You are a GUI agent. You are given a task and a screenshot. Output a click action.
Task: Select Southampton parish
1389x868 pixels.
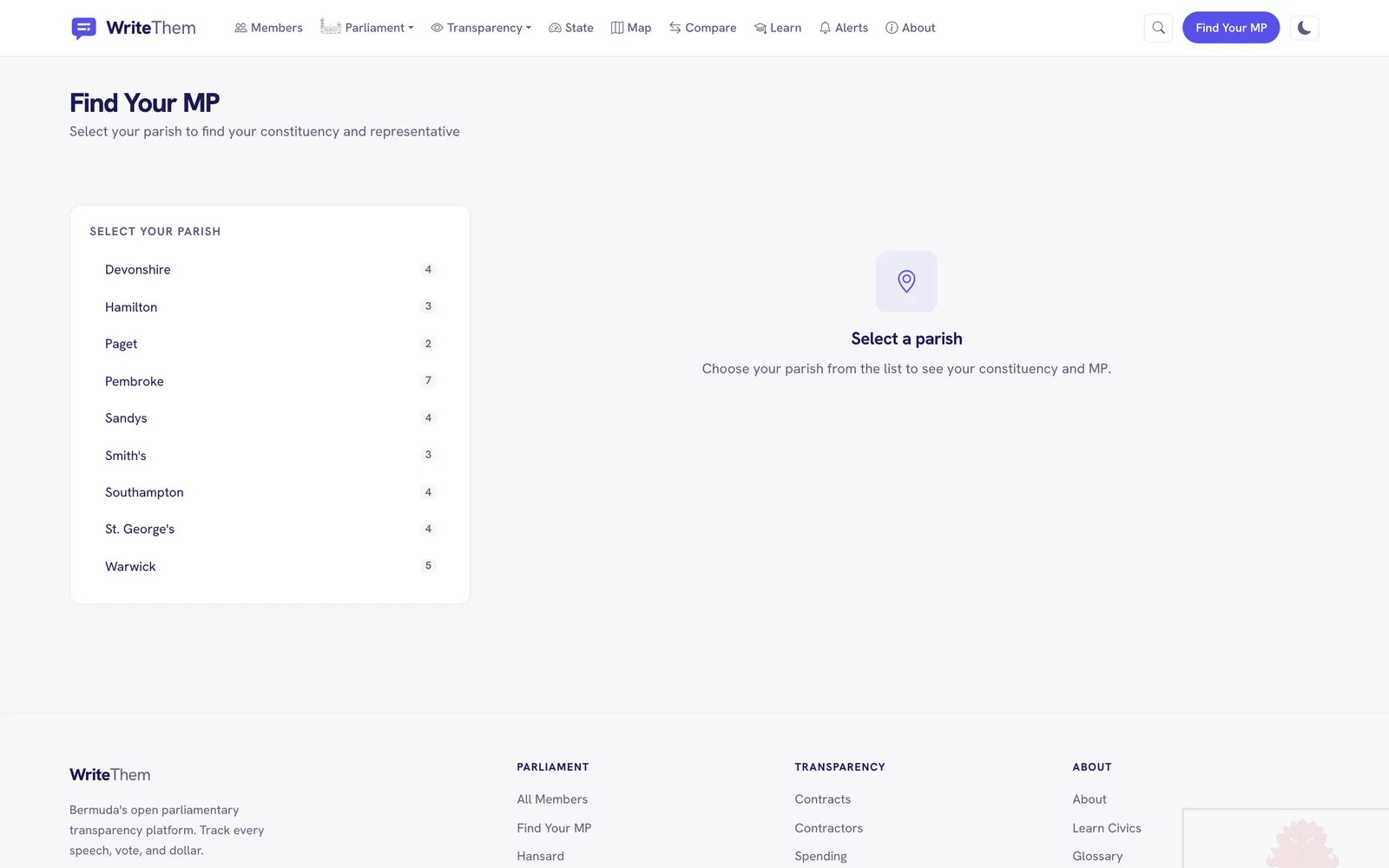[270, 492]
